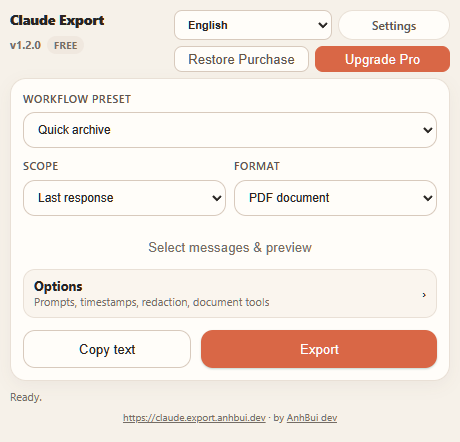Click the WORKFLOW PRESET label

point(77,99)
